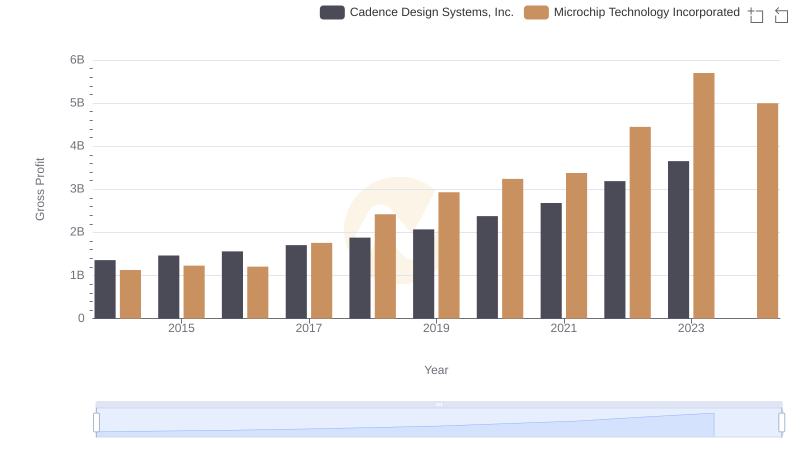The height and width of the screenshot is (461, 800).
Task: Select the 2023 Cadence gross profit bar
Action: point(678,240)
